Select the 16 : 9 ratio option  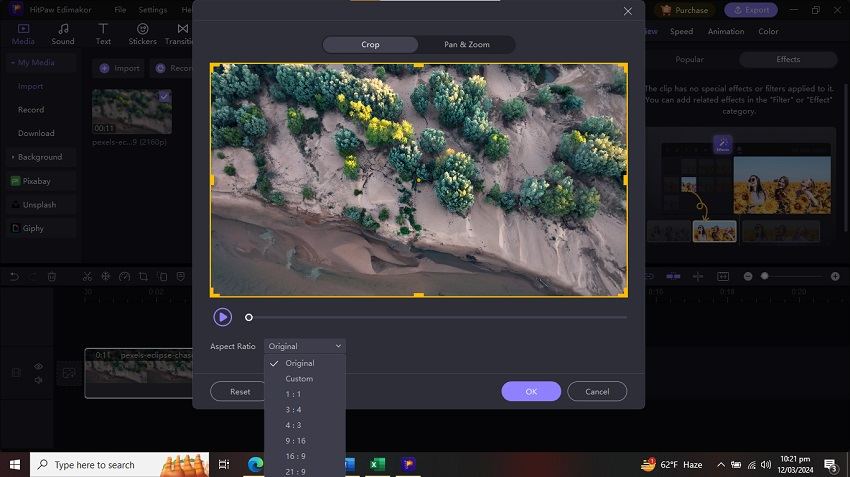click(x=295, y=456)
